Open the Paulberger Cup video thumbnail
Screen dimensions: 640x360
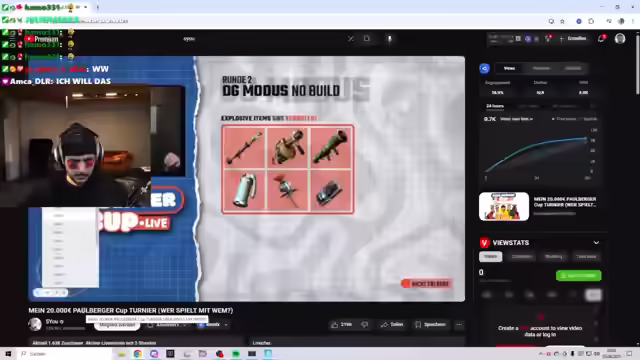[x=504, y=207]
